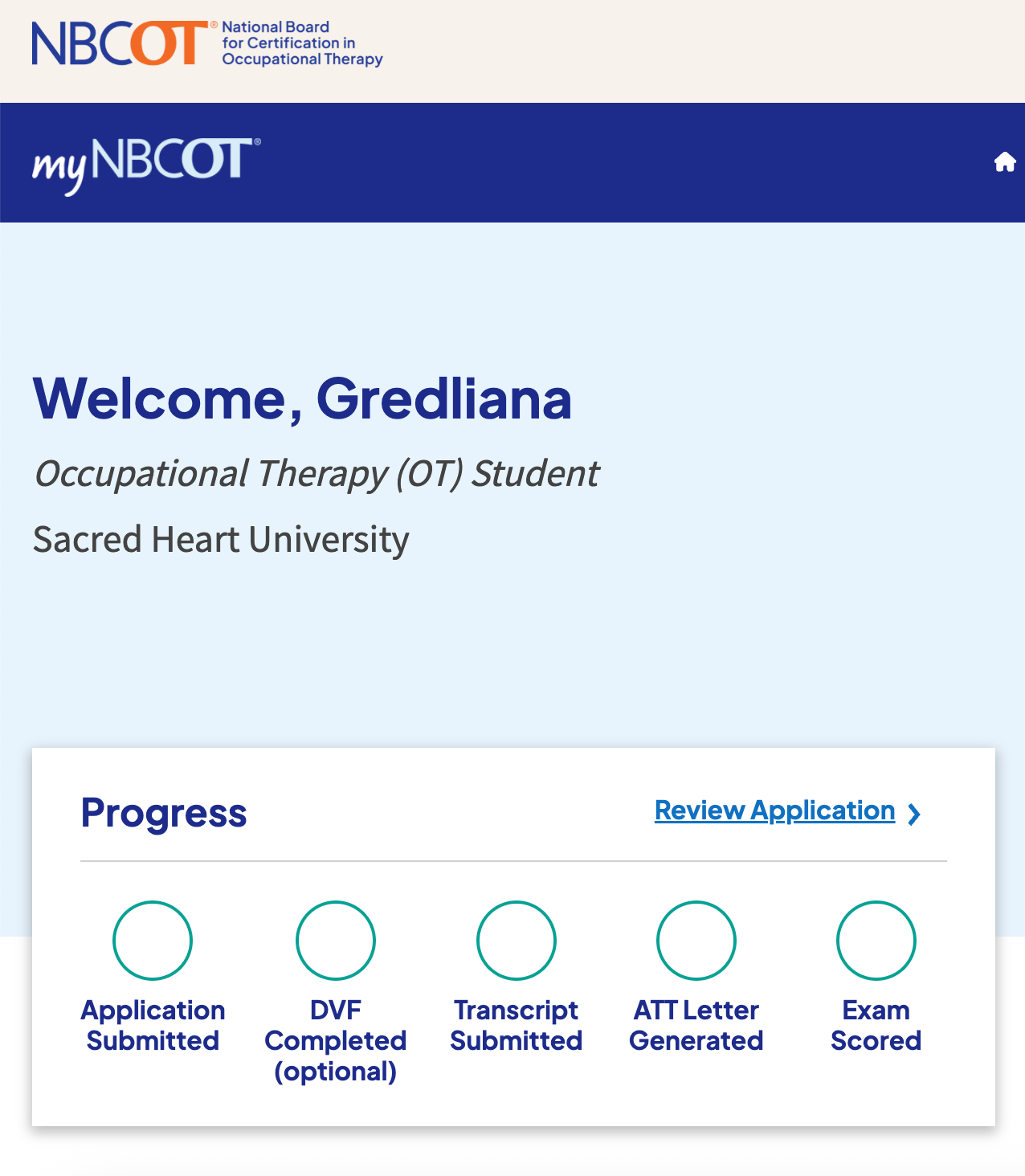Image resolution: width=1025 pixels, height=1176 pixels.
Task: Click the Application Submitted step label
Action: (x=153, y=1025)
